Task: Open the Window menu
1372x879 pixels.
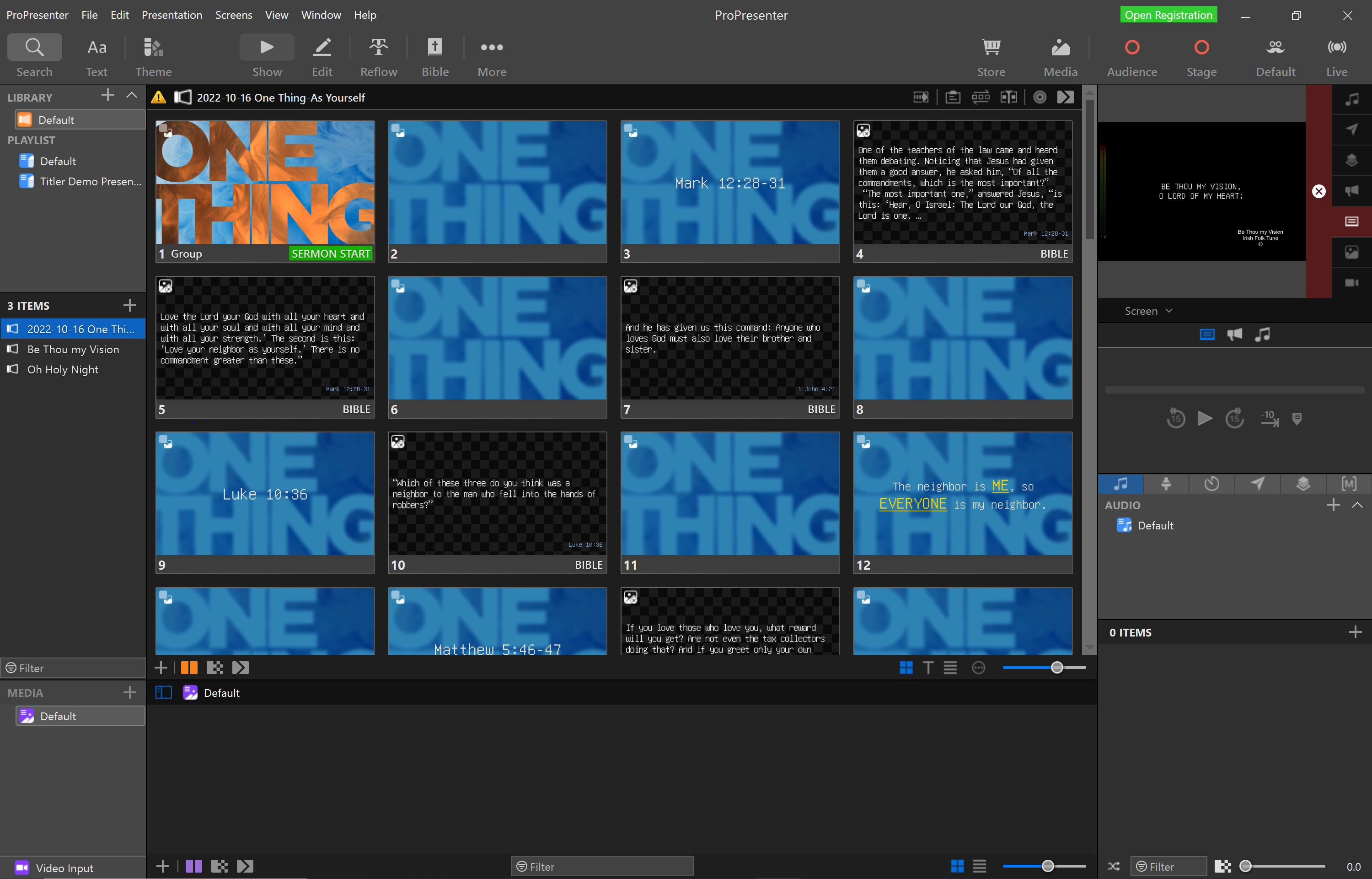Action: pyautogui.click(x=321, y=15)
